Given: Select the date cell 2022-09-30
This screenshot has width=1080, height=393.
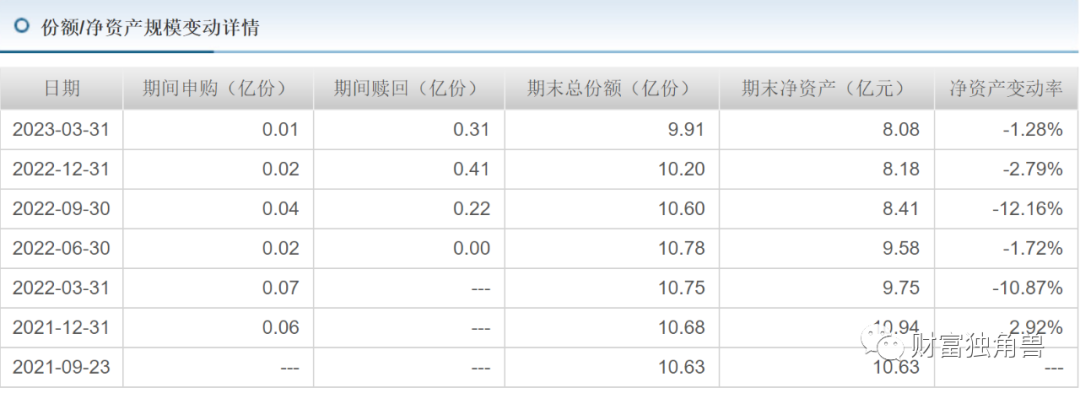Looking at the screenshot, I should pos(61,209).
